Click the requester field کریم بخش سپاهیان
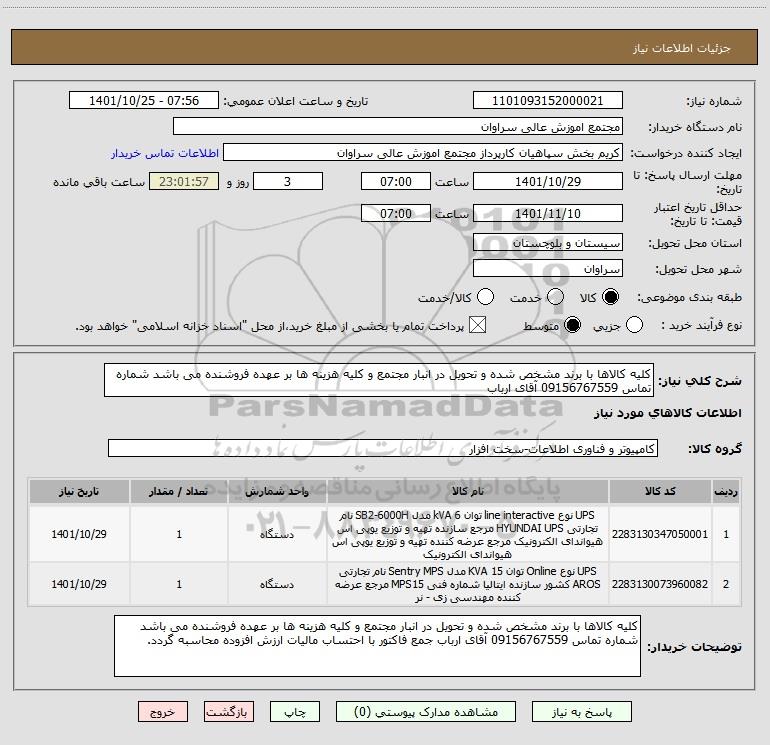This screenshot has height=745, width=770. (x=423, y=153)
